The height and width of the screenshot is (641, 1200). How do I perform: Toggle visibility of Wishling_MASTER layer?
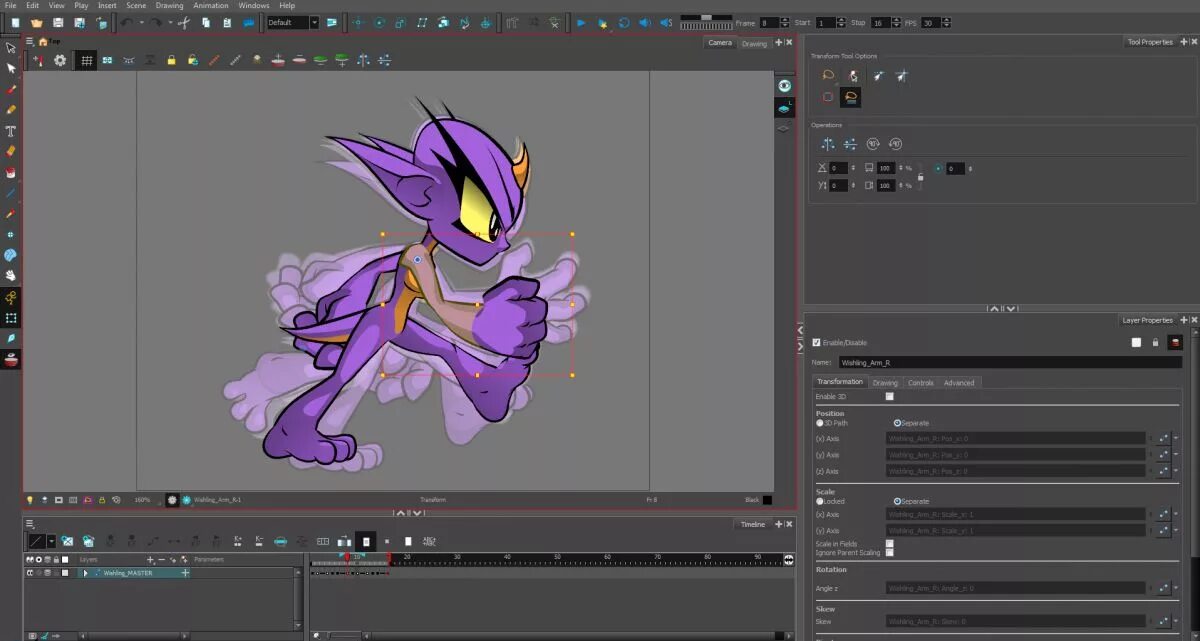point(30,573)
